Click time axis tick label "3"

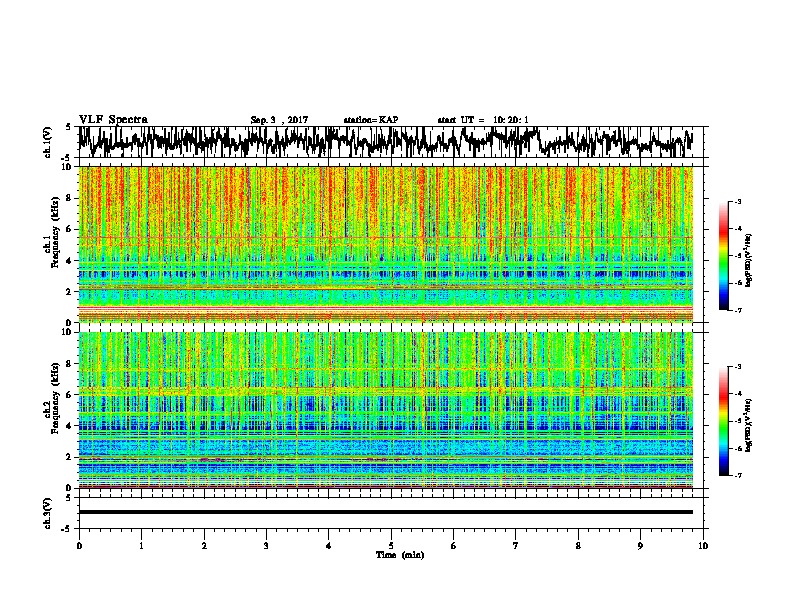click(x=266, y=546)
